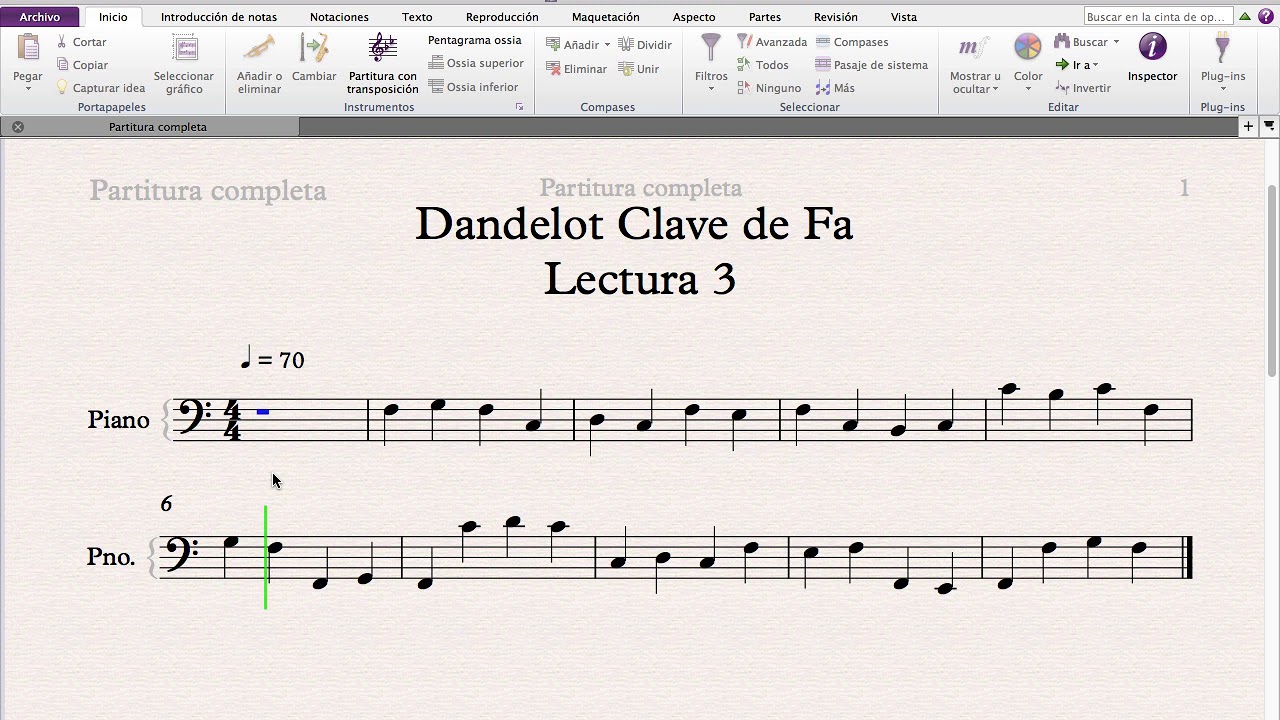The width and height of the screenshot is (1280, 720).
Task: Switch to the Maquetación tab
Action: click(605, 17)
